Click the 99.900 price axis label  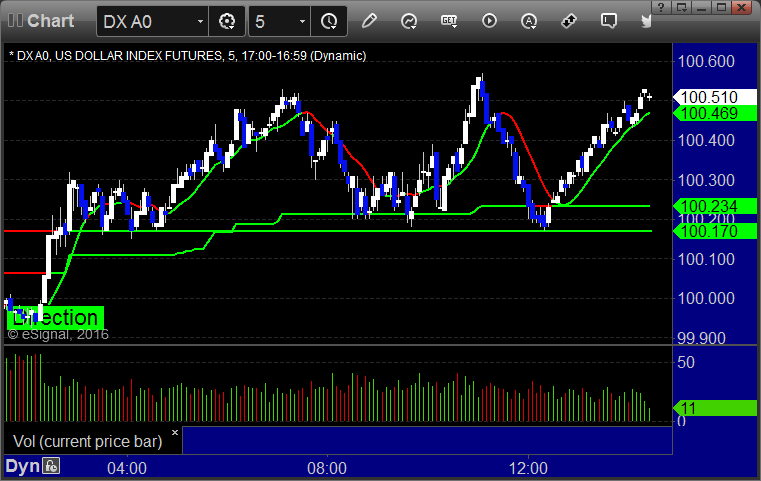tap(701, 338)
